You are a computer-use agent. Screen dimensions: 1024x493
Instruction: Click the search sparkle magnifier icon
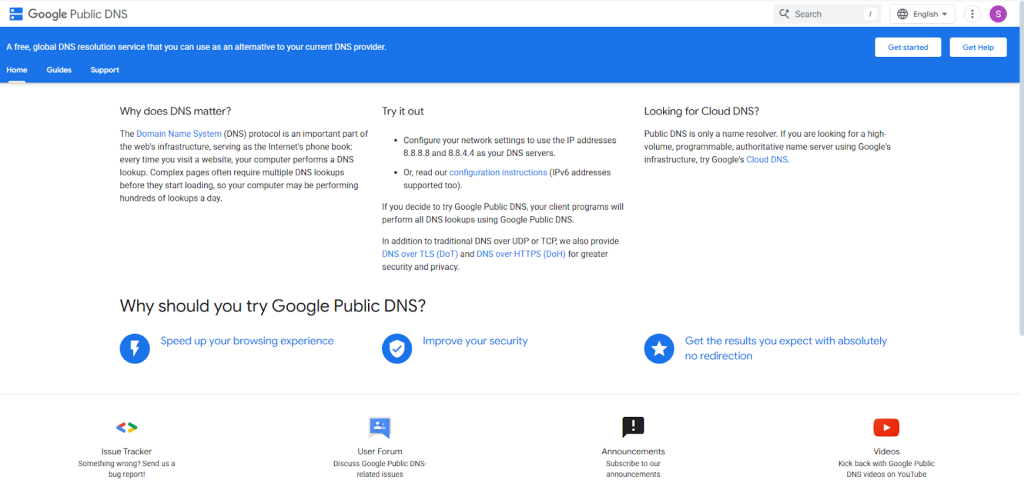(x=784, y=14)
